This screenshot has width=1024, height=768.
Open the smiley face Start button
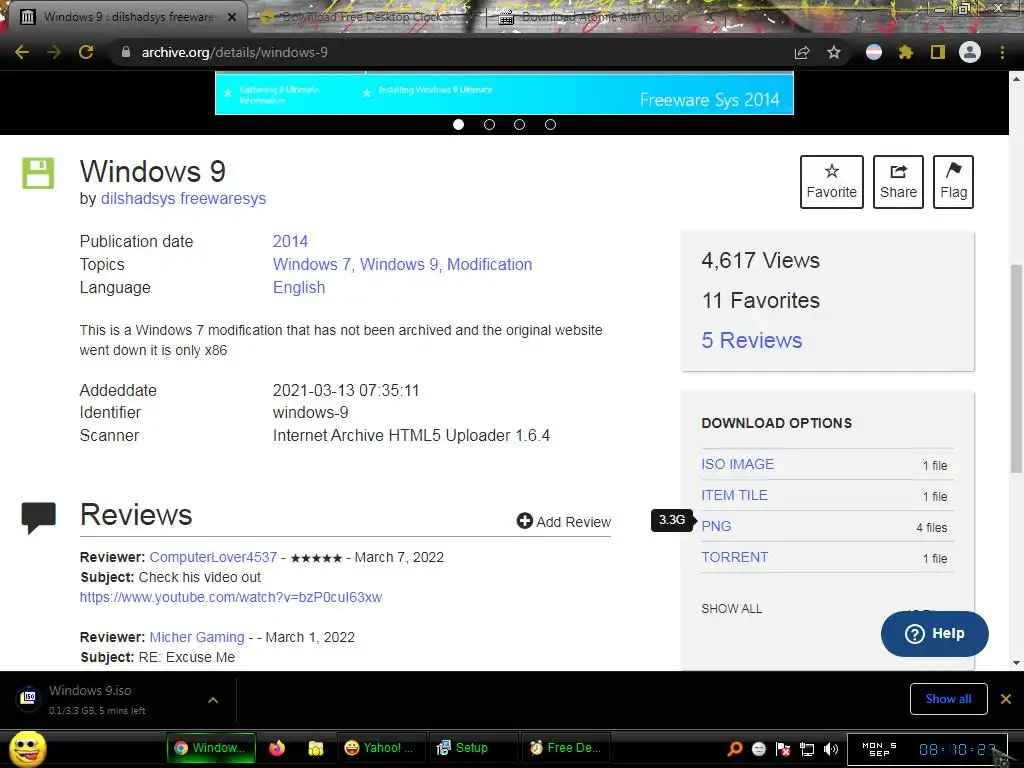point(27,748)
